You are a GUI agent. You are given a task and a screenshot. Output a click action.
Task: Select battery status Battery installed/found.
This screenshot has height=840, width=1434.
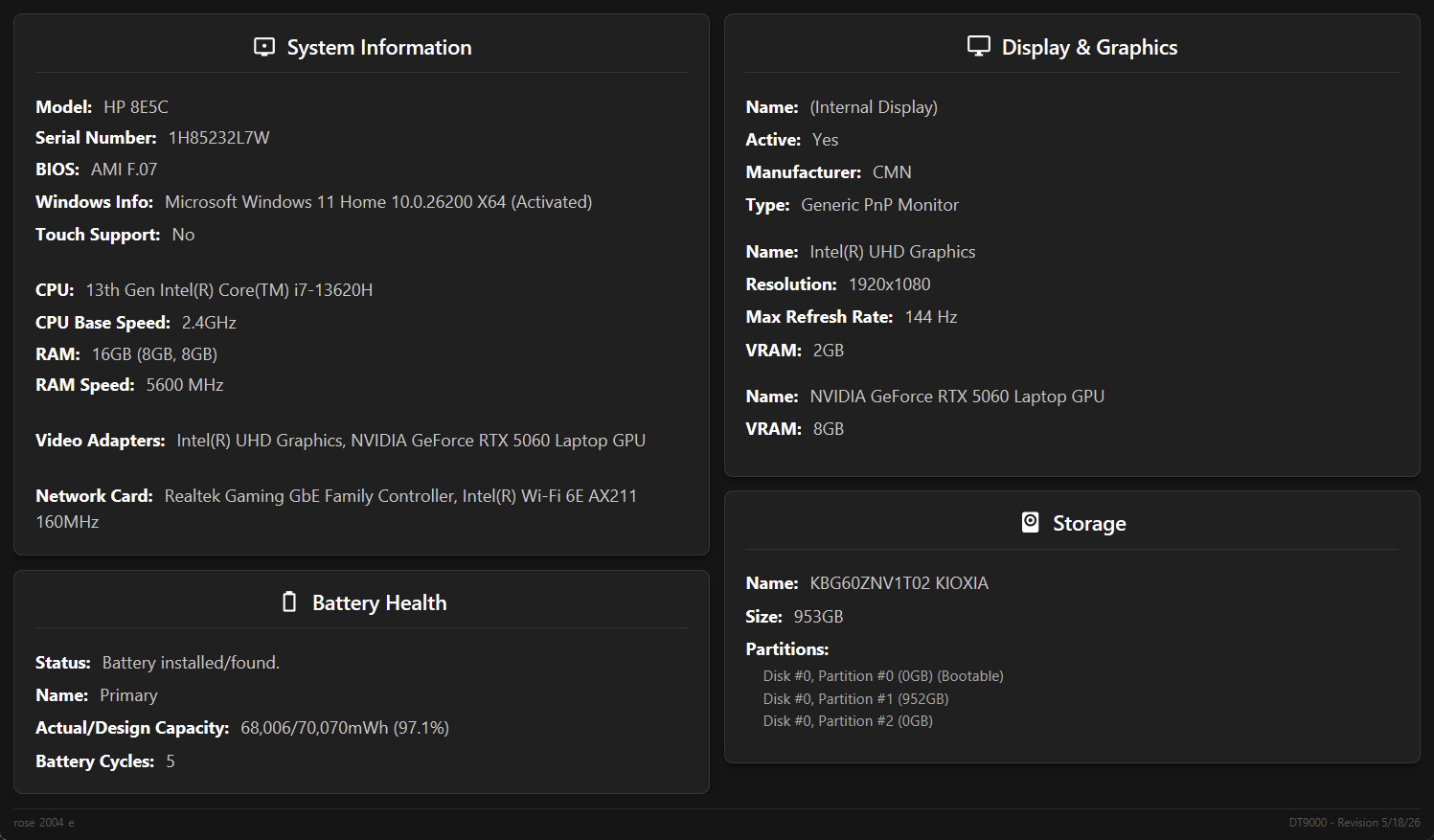[191, 663]
